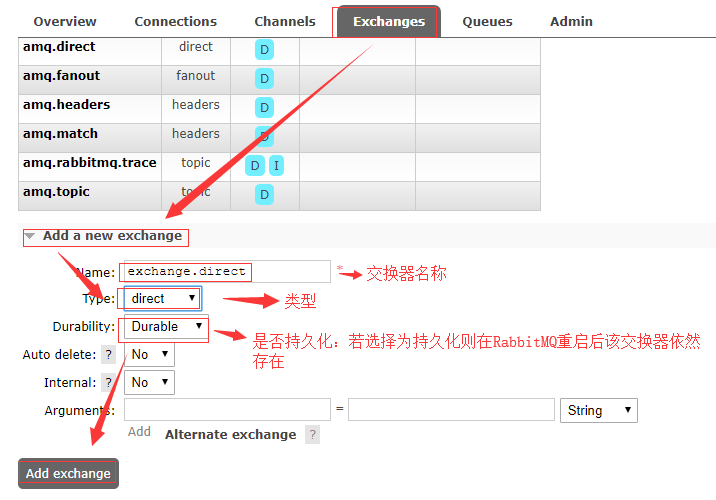This screenshot has height=500, width=716.
Task: Select the Exchanges tab
Action: pyautogui.click(x=389, y=21)
